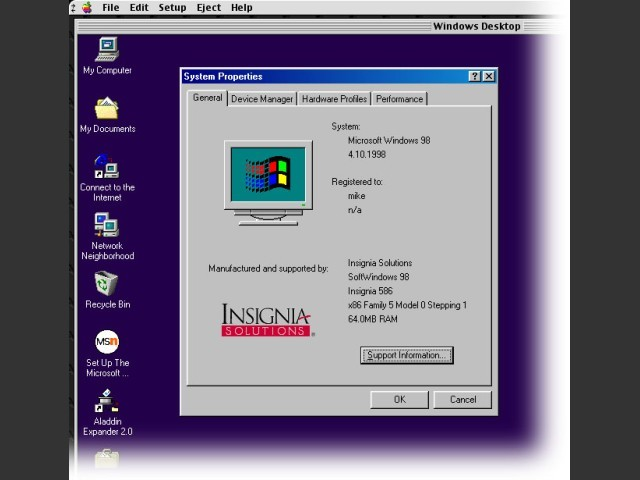
Task: Switch to the Hardware Profiles tab
Action: pos(334,99)
